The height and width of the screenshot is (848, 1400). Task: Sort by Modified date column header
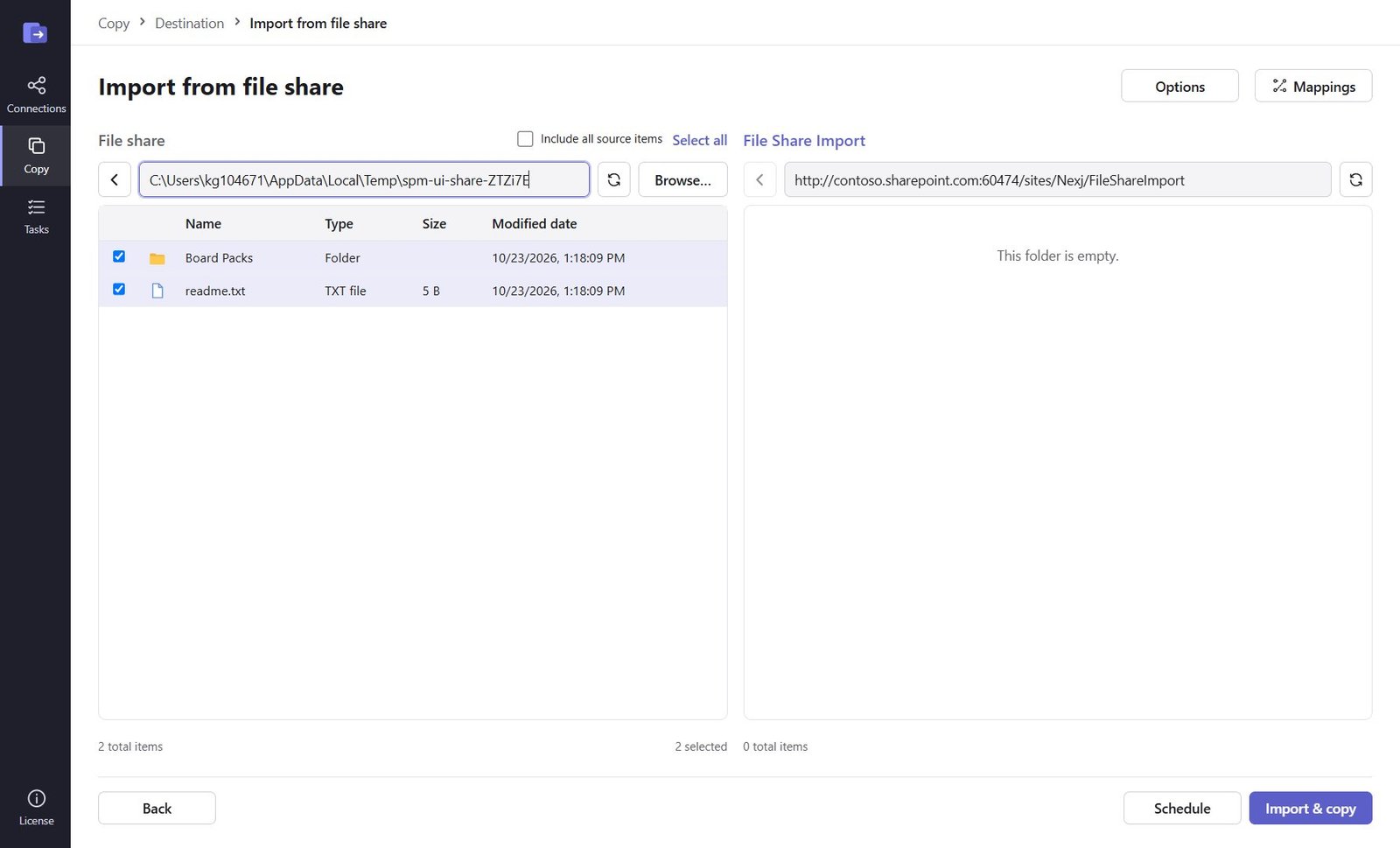tap(535, 224)
